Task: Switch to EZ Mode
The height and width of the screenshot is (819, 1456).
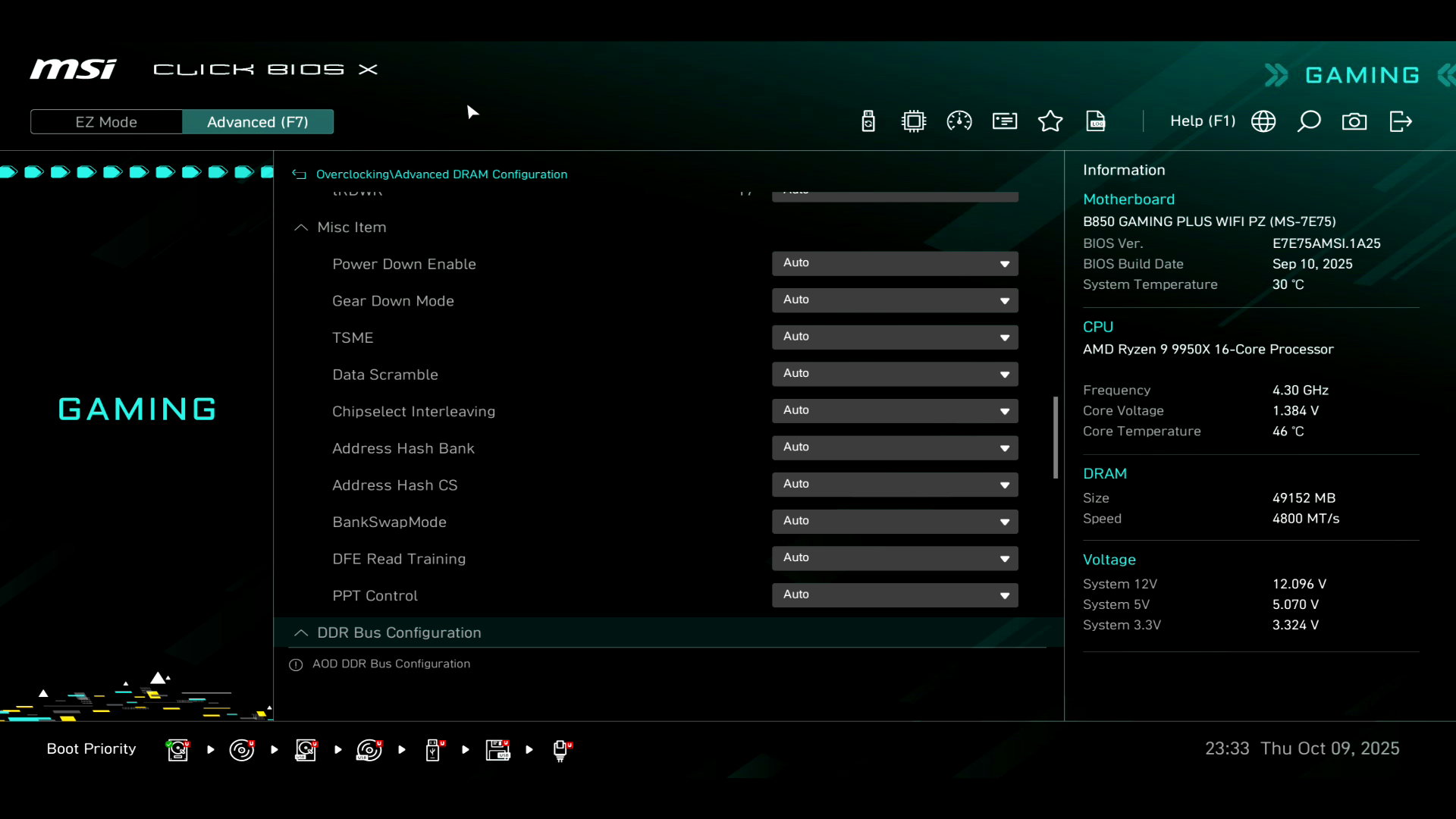Action: pyautogui.click(x=106, y=122)
